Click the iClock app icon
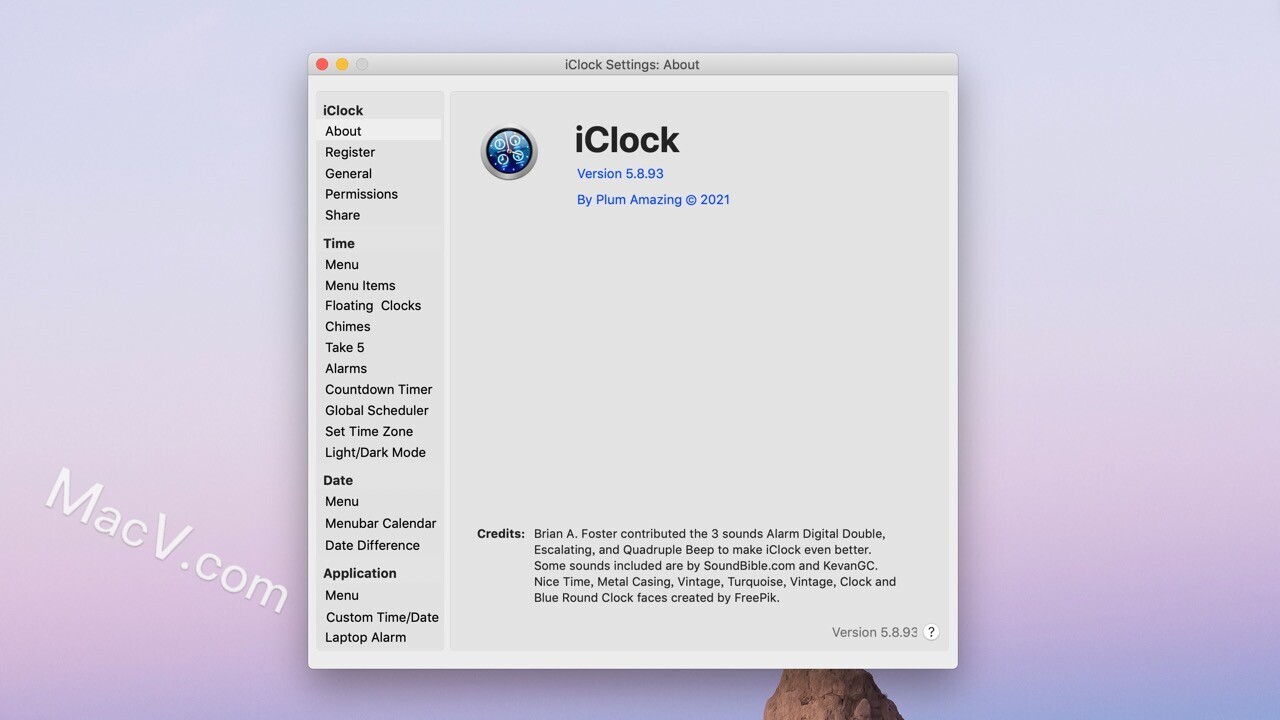1280x720 pixels. [x=509, y=152]
